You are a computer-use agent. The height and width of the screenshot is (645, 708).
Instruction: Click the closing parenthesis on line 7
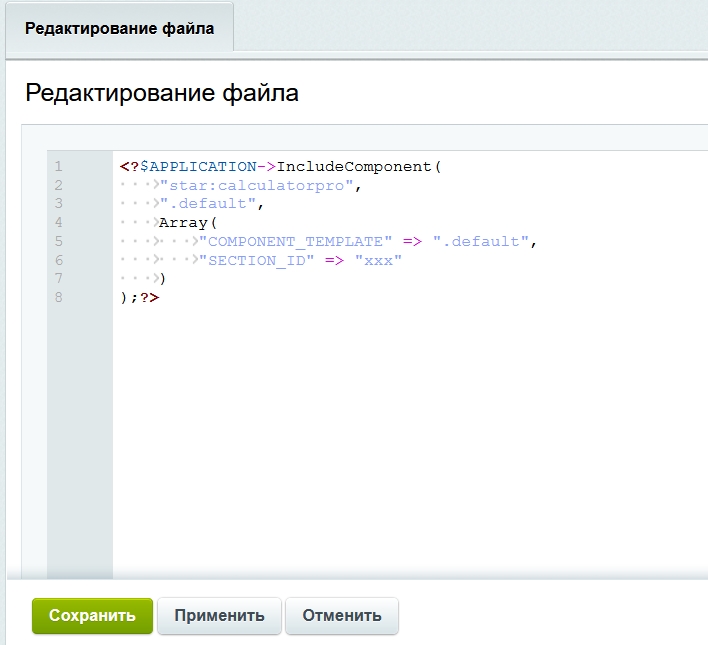tap(163, 278)
